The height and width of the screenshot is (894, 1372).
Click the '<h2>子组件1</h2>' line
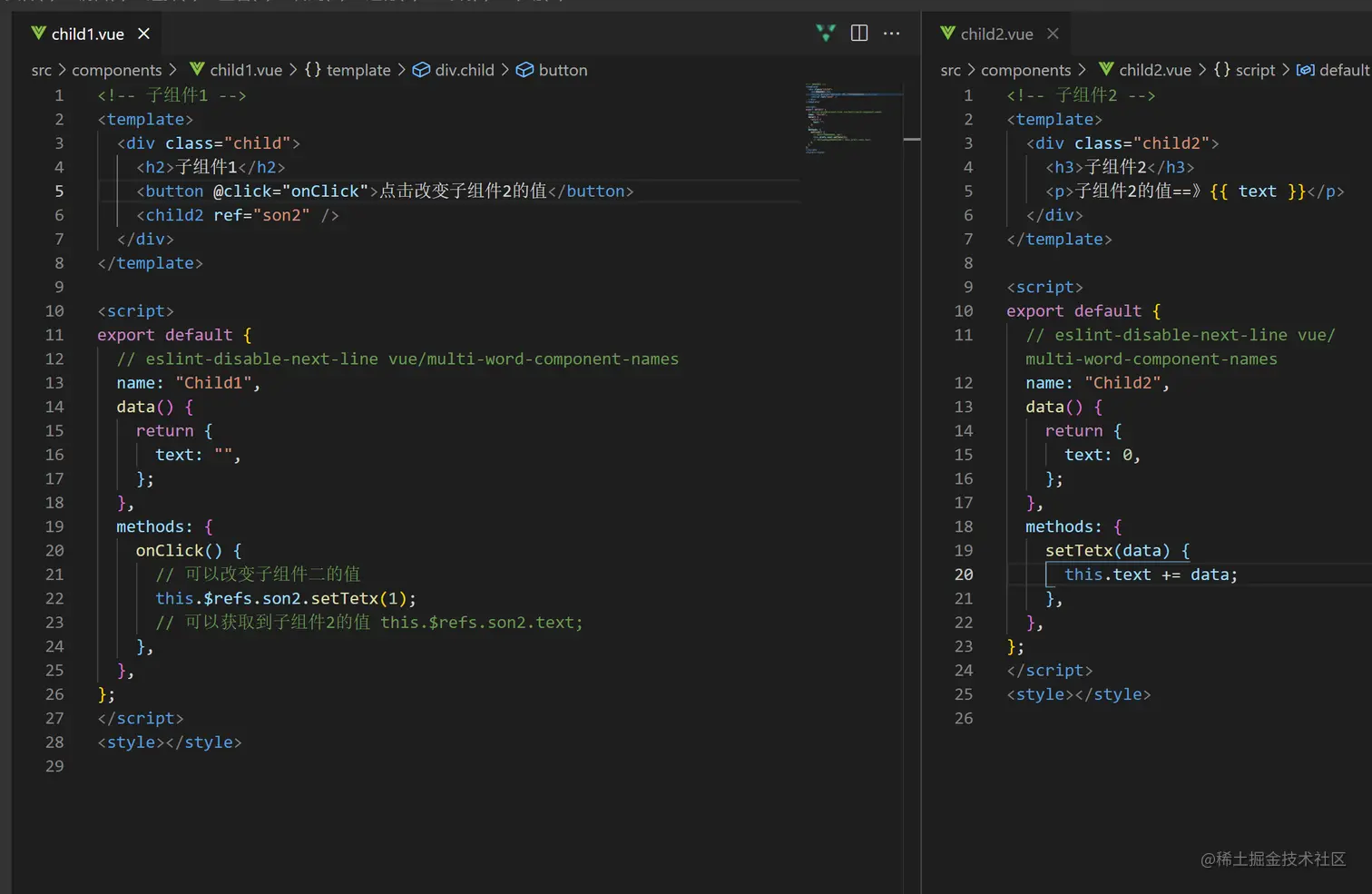click(x=211, y=167)
